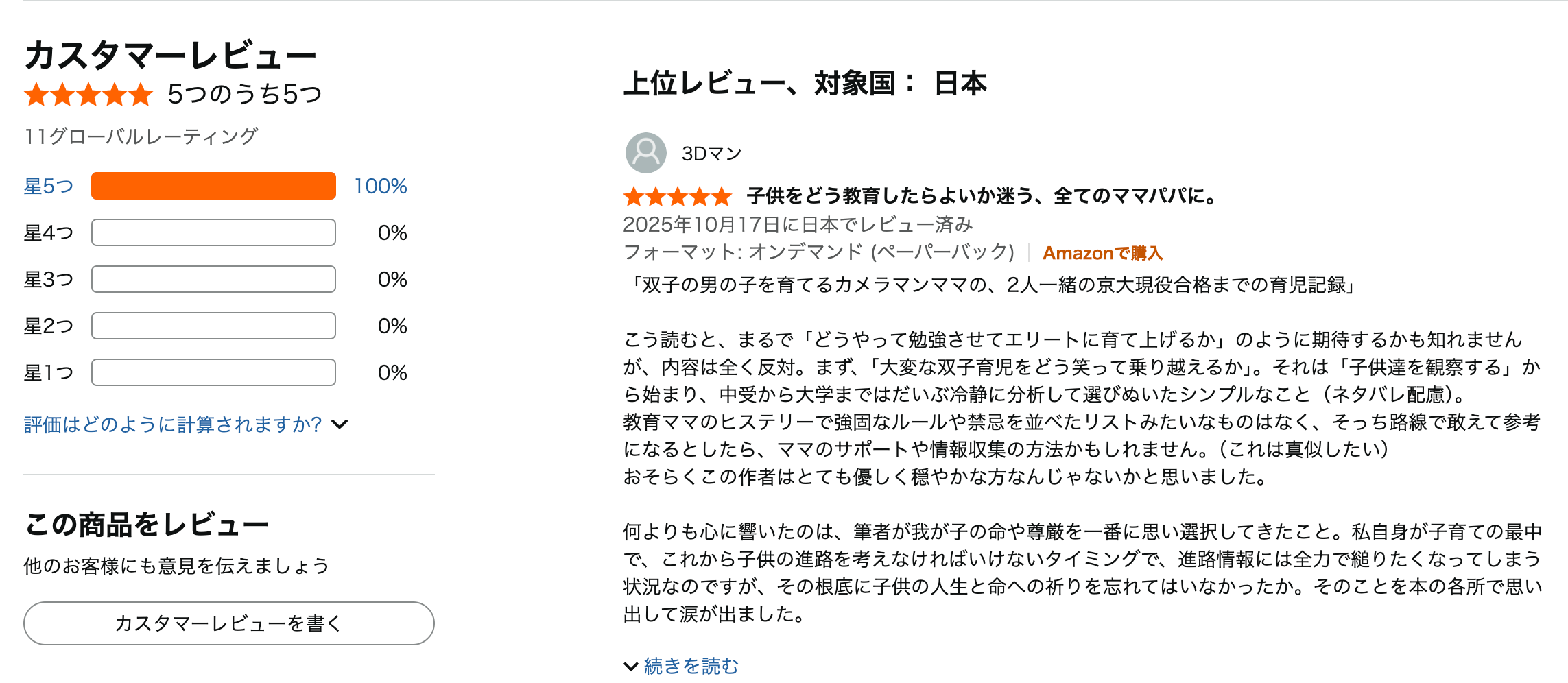Click the review's five-star rating icons
1568x683 pixels.
[677, 197]
